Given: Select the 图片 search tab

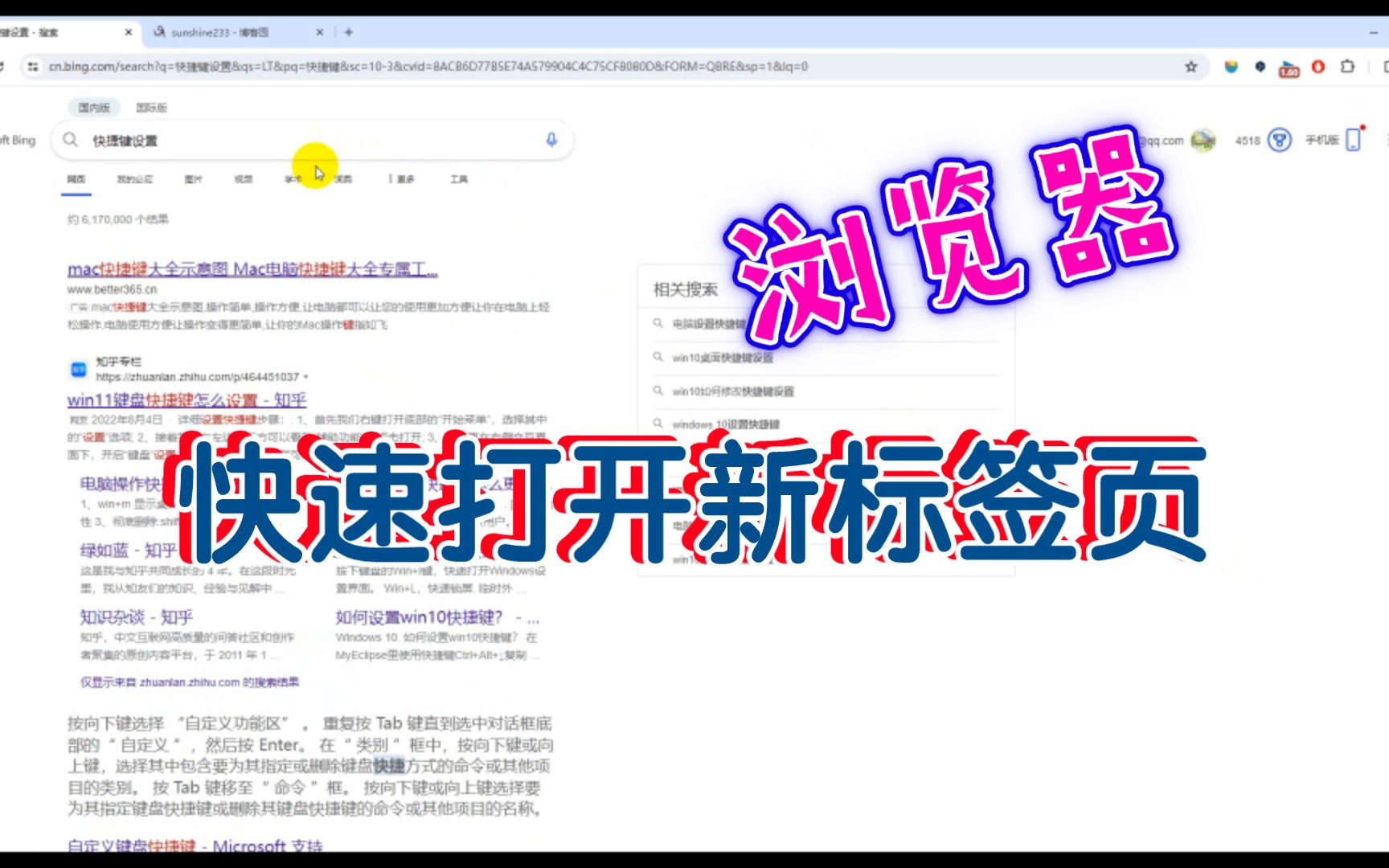Looking at the screenshot, I should click(193, 178).
